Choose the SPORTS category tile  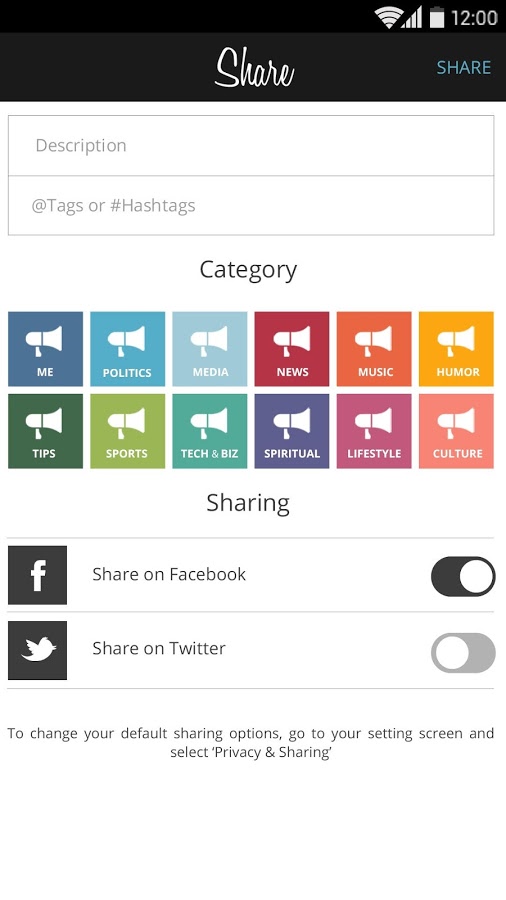coord(127,431)
